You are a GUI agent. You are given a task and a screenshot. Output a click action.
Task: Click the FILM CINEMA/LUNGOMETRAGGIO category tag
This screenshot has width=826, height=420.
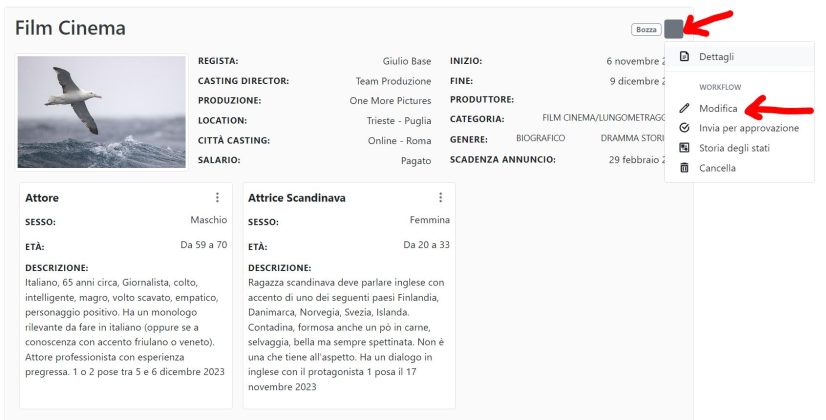pyautogui.click(x=603, y=119)
